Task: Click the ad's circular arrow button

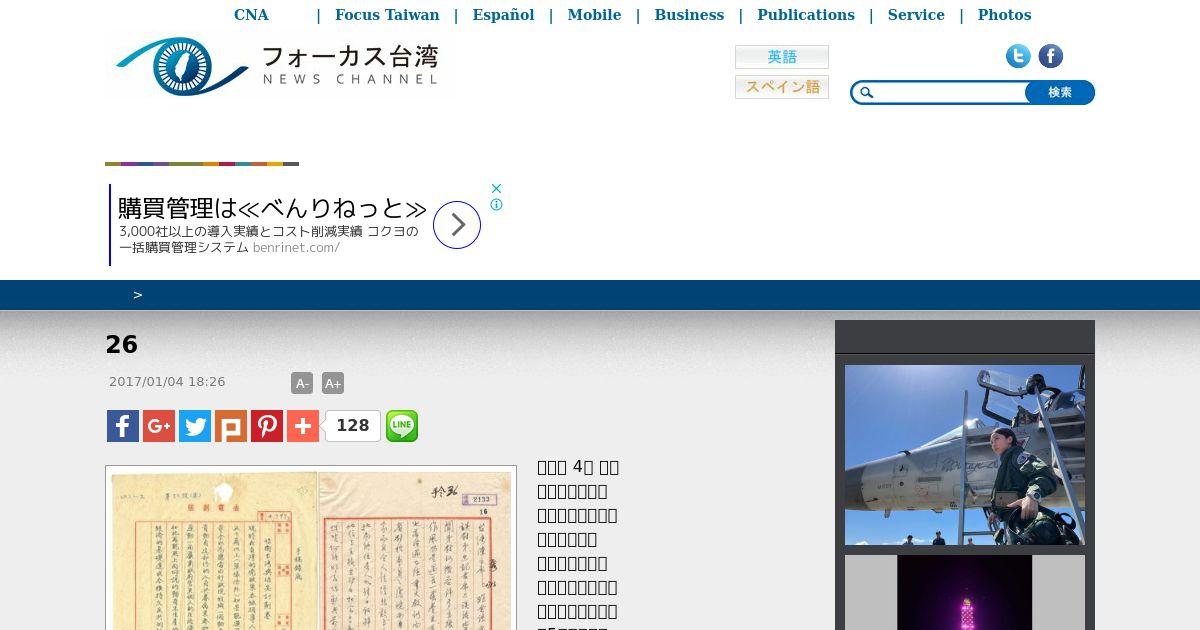Action: [x=457, y=225]
